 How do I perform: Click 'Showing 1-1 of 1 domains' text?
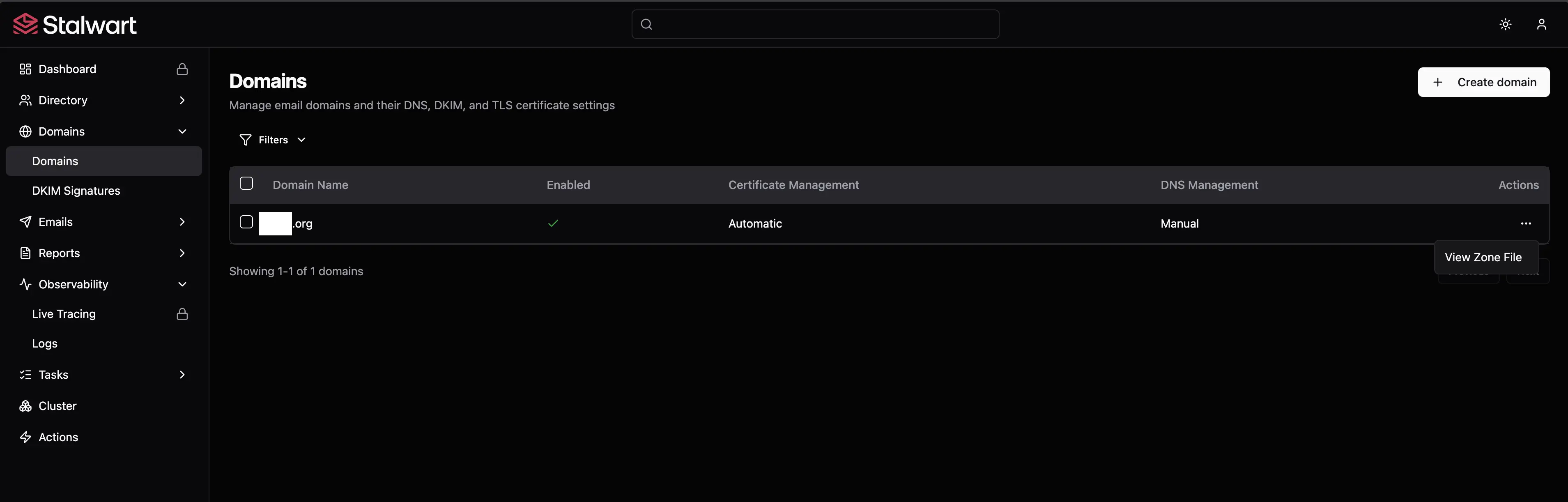[x=296, y=271]
